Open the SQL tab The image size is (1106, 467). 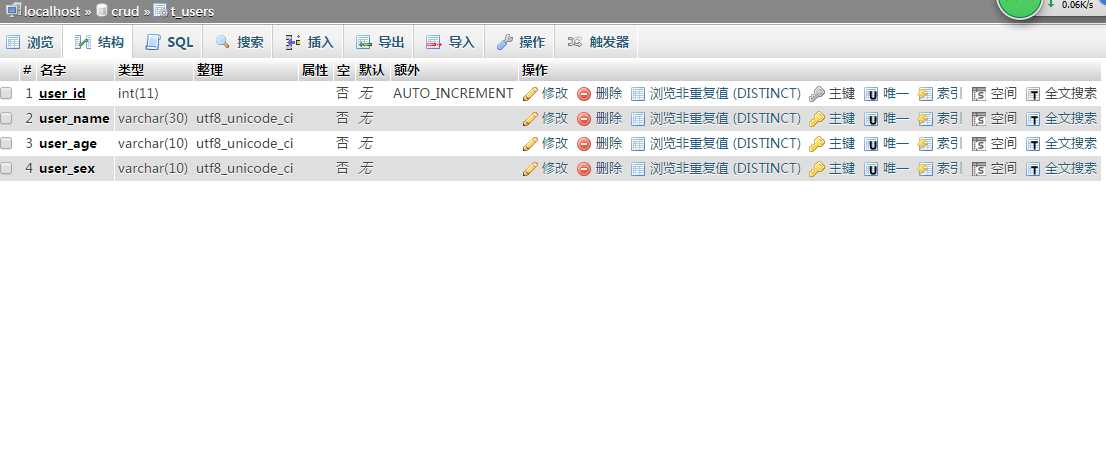pos(169,42)
